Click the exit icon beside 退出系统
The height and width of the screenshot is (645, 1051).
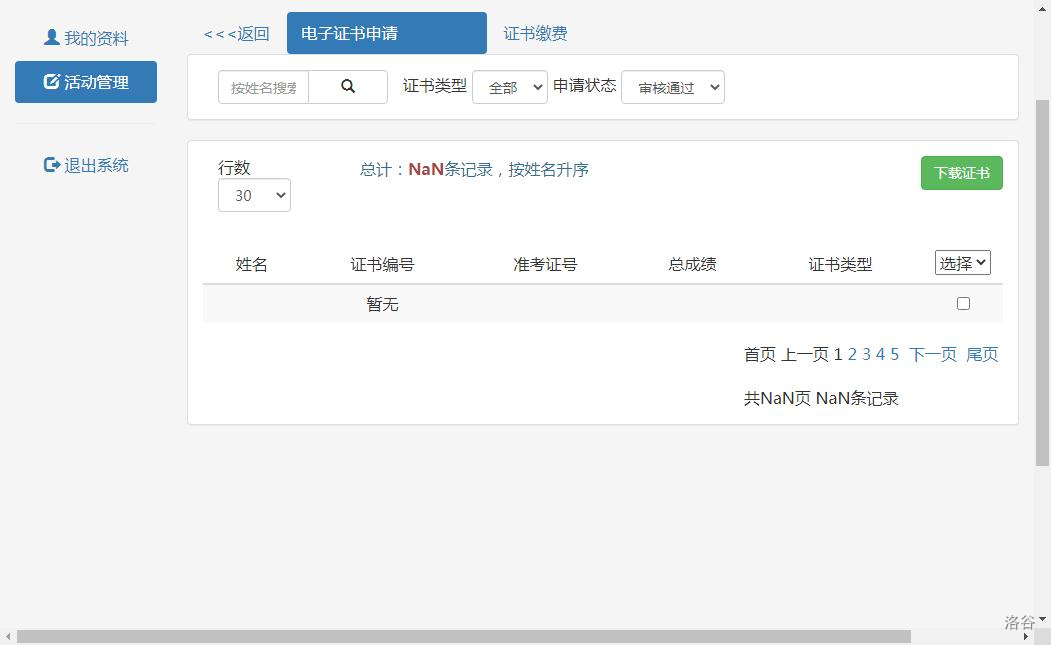tap(52, 165)
